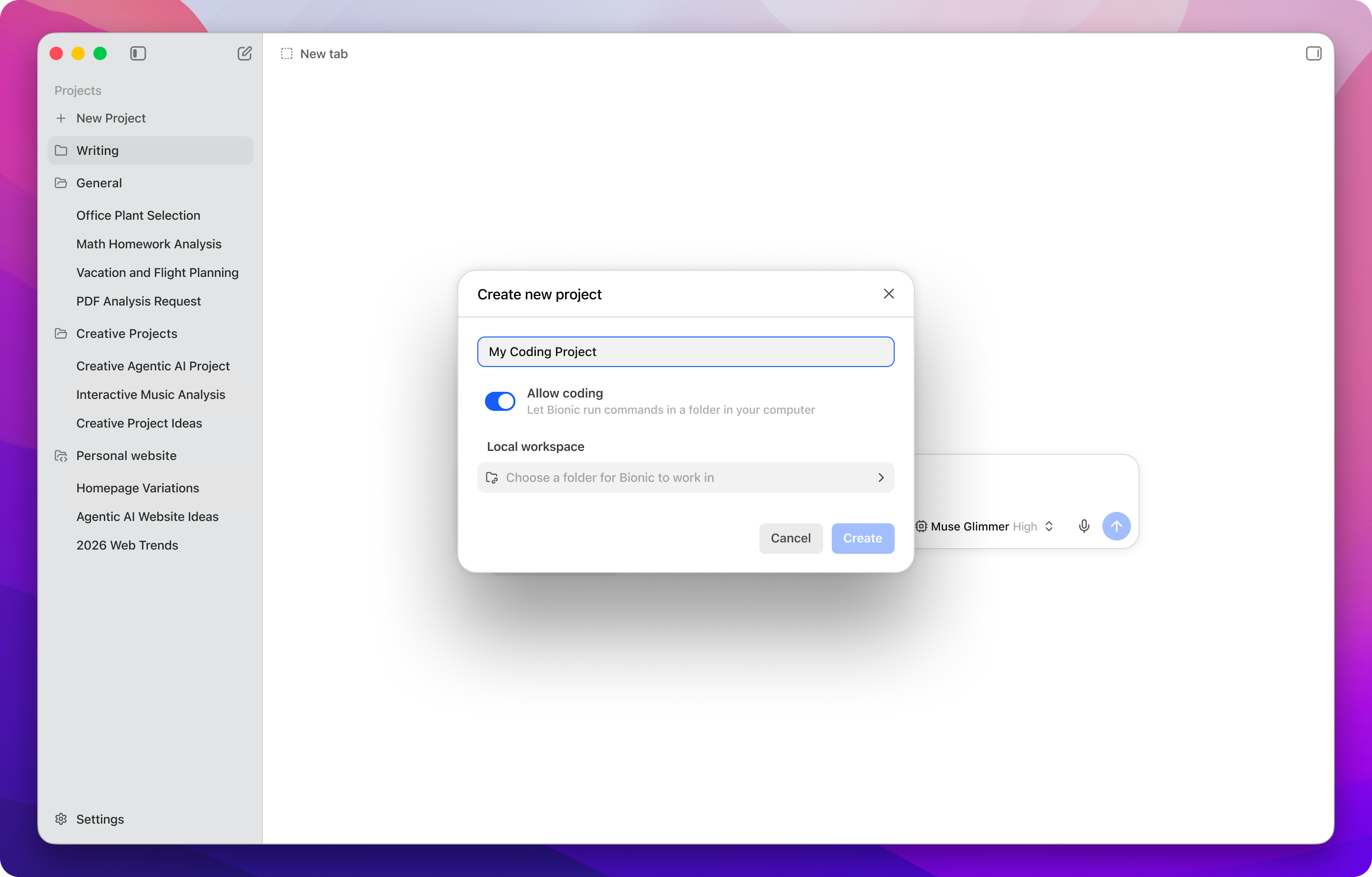
Task: Click the Projects section heading
Action: click(x=78, y=91)
